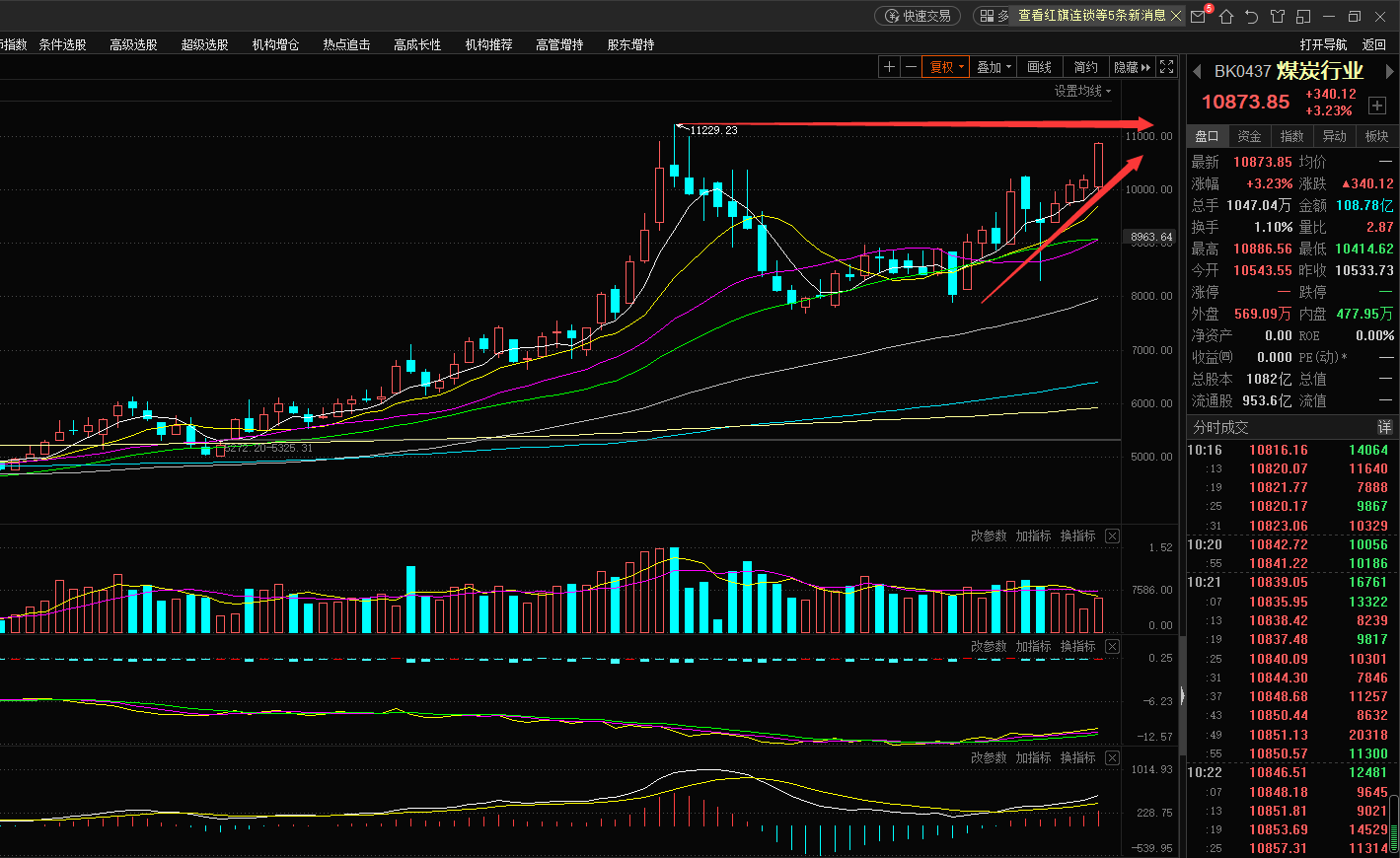Viewport: 1400px width, 858px height.
Task: Click 换指标 in second indicator panel
Action: coord(1077,647)
